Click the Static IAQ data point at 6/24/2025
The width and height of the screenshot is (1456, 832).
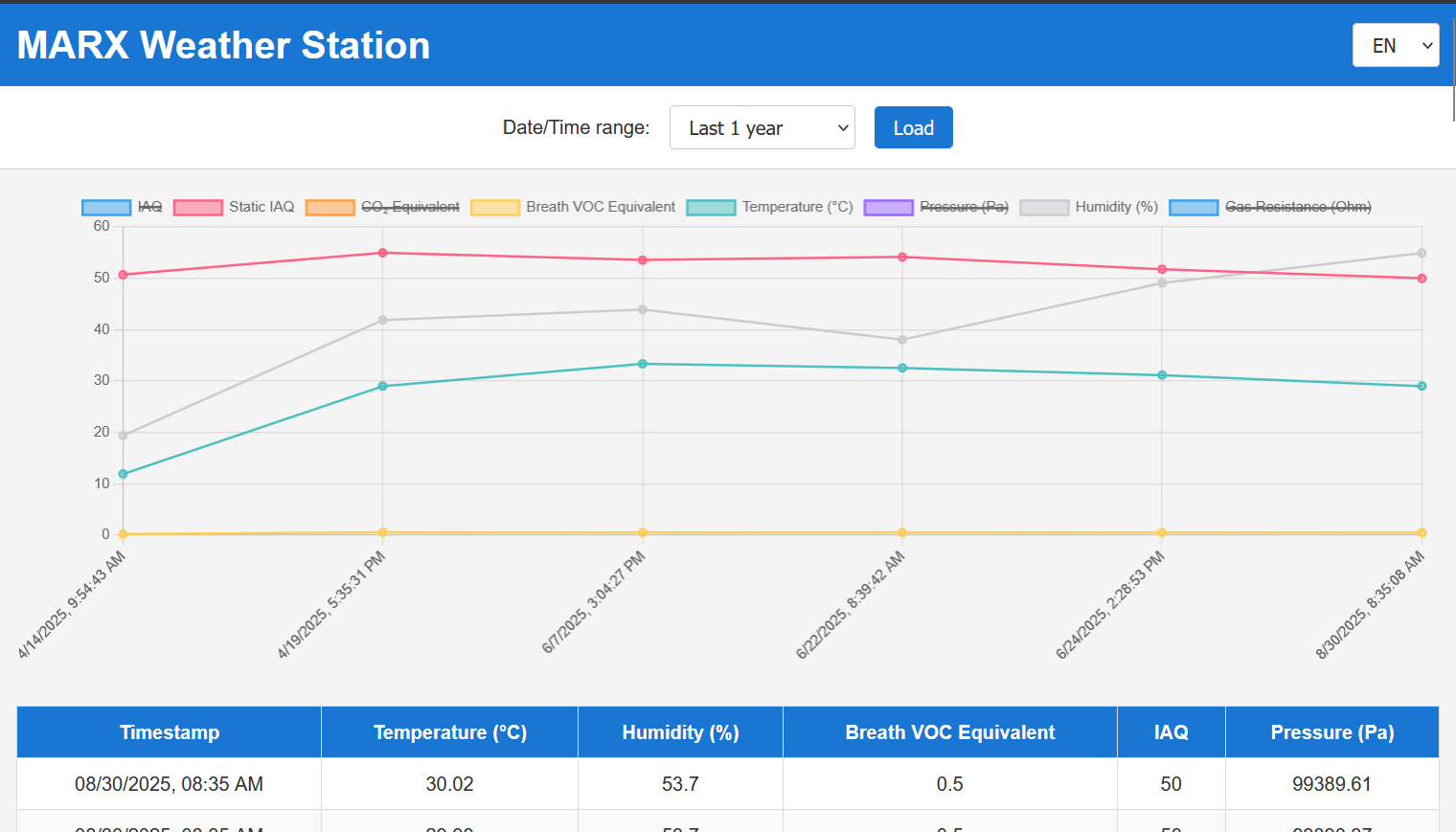pyautogui.click(x=1162, y=269)
